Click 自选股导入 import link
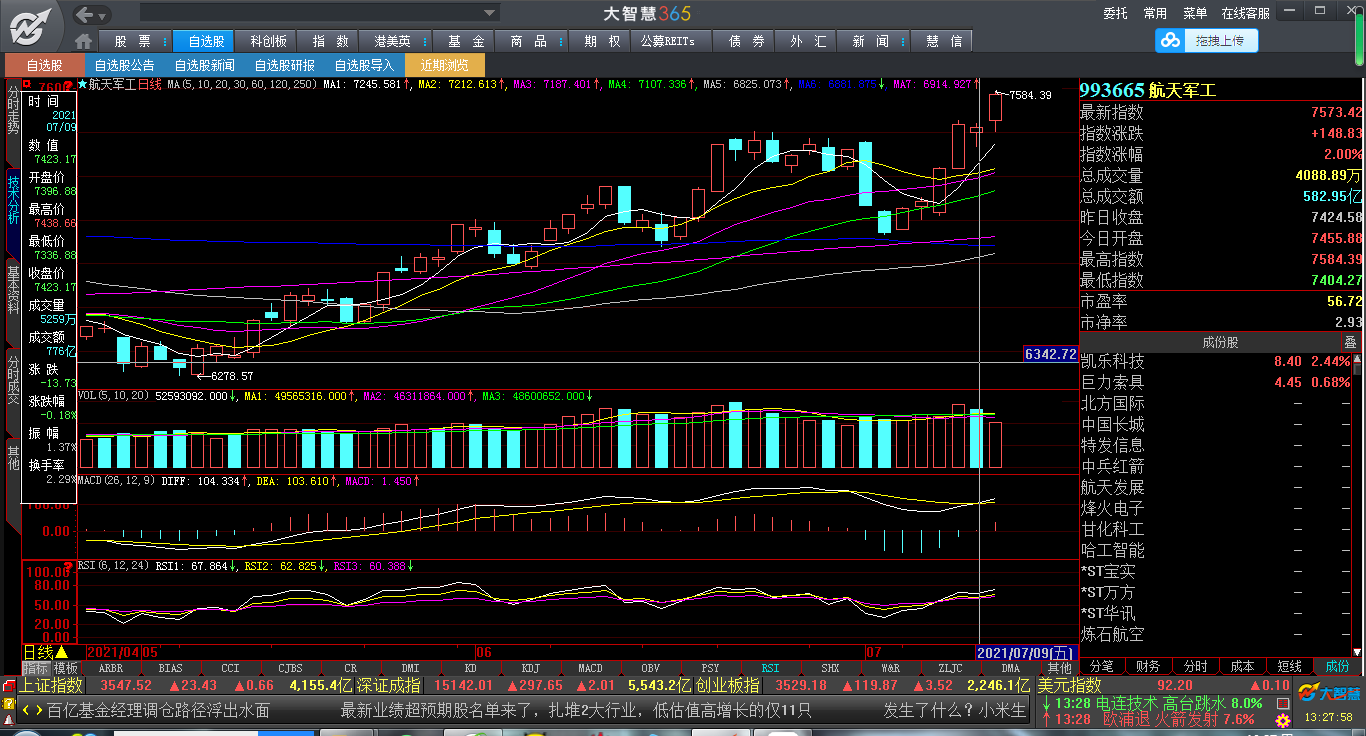Image resolution: width=1366 pixels, height=736 pixels. 364,65
